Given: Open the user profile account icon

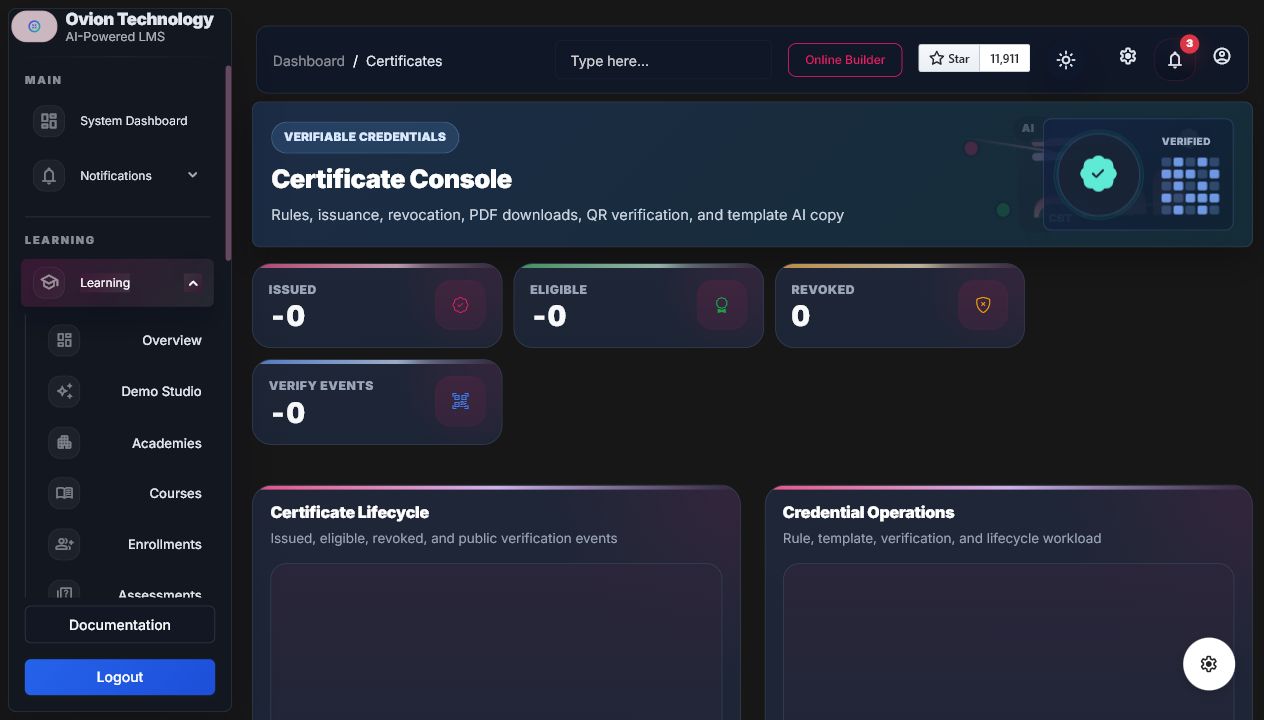Looking at the screenshot, I should tap(1222, 56).
